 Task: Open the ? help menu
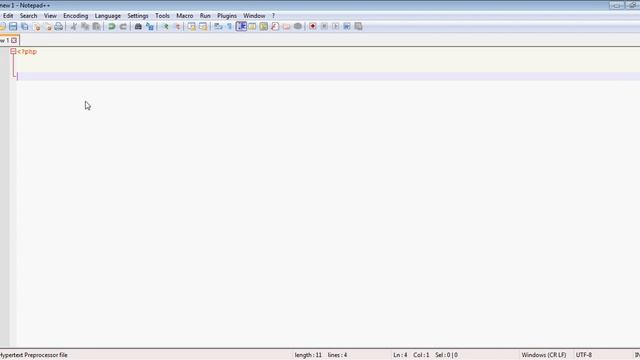273,16
